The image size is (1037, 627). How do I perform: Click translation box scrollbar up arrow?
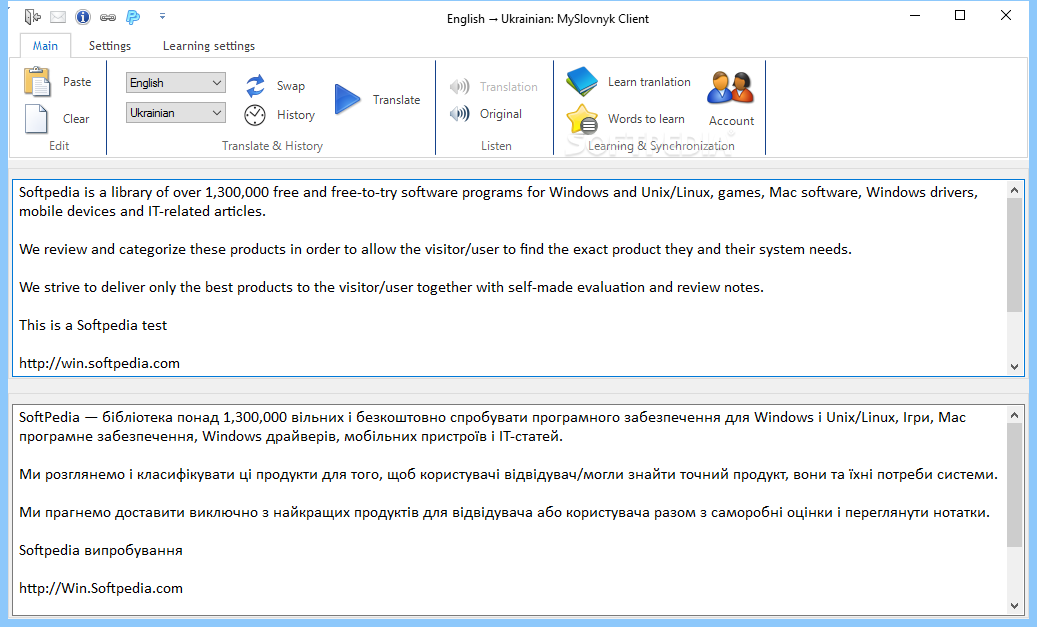point(1015,415)
